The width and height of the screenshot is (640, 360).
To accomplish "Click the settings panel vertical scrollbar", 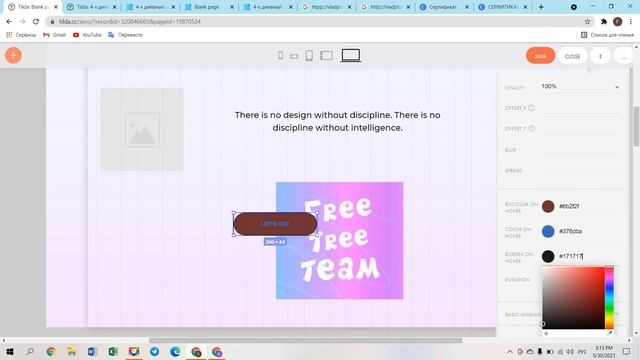I will click(636, 126).
